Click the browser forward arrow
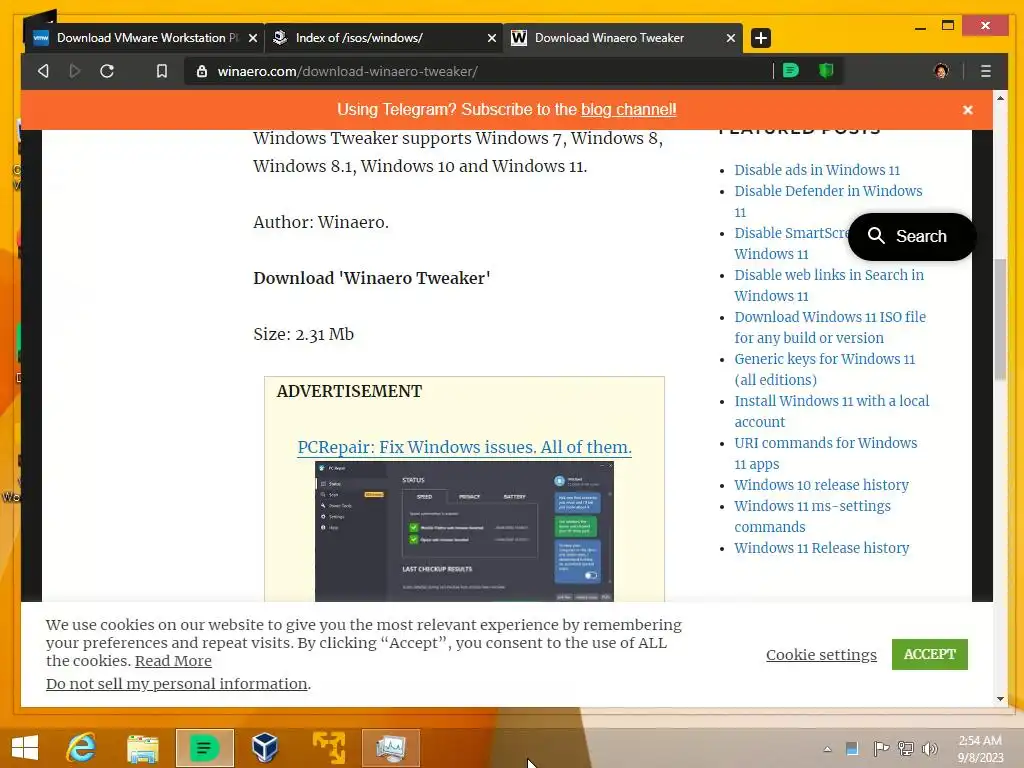 pos(74,71)
